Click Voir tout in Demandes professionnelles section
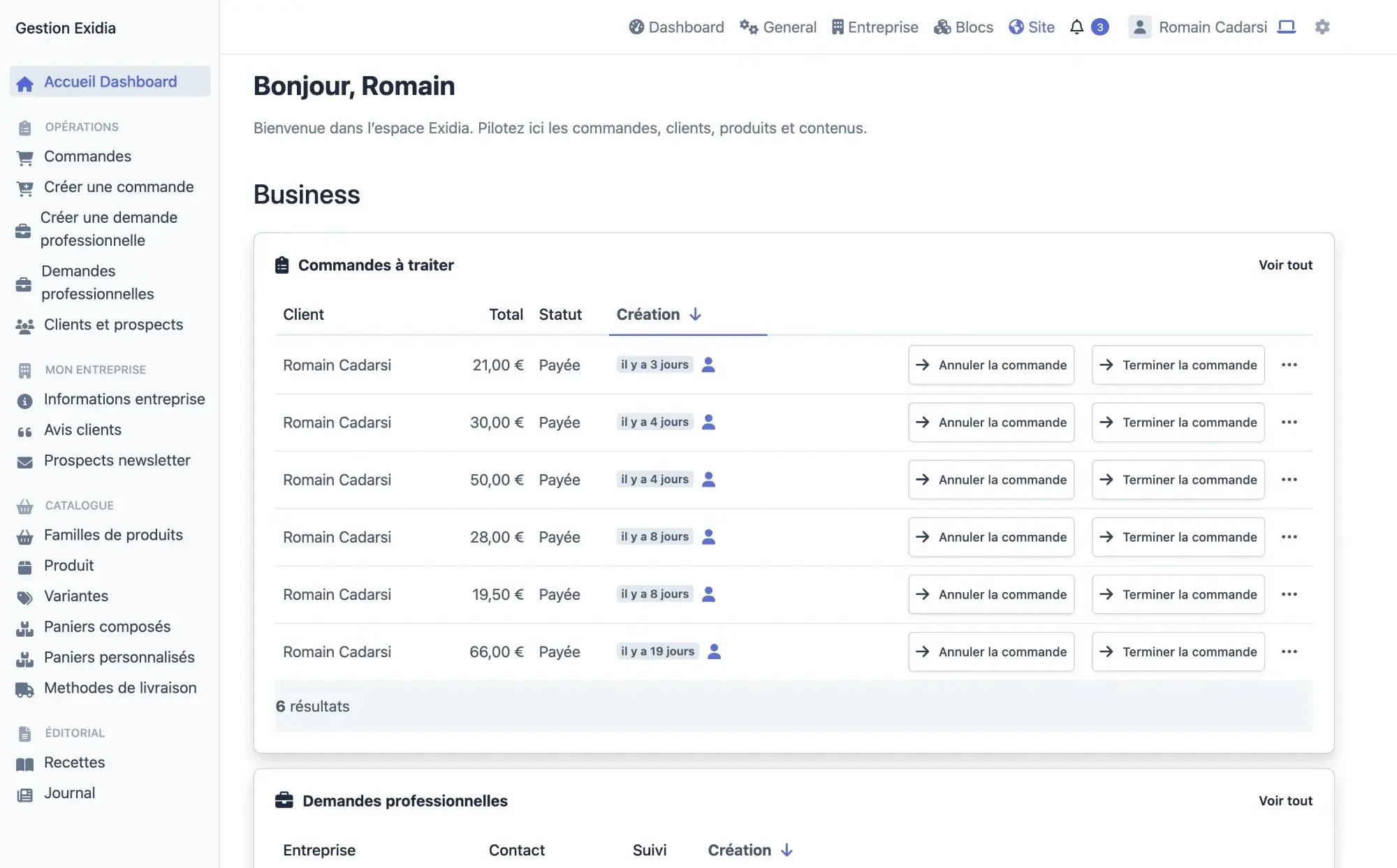The width and height of the screenshot is (1397, 868). (x=1285, y=800)
